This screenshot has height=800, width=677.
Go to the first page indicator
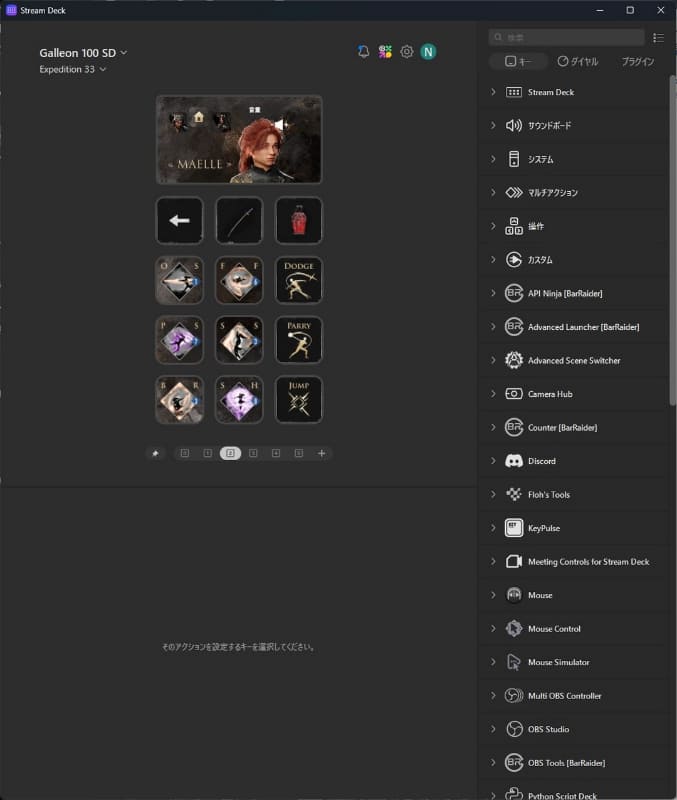(185, 453)
